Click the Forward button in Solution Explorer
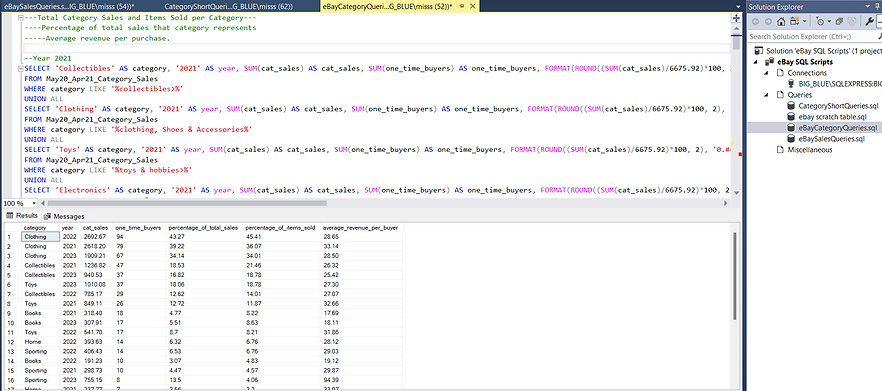This screenshot has height=391, width=882. coord(768,21)
